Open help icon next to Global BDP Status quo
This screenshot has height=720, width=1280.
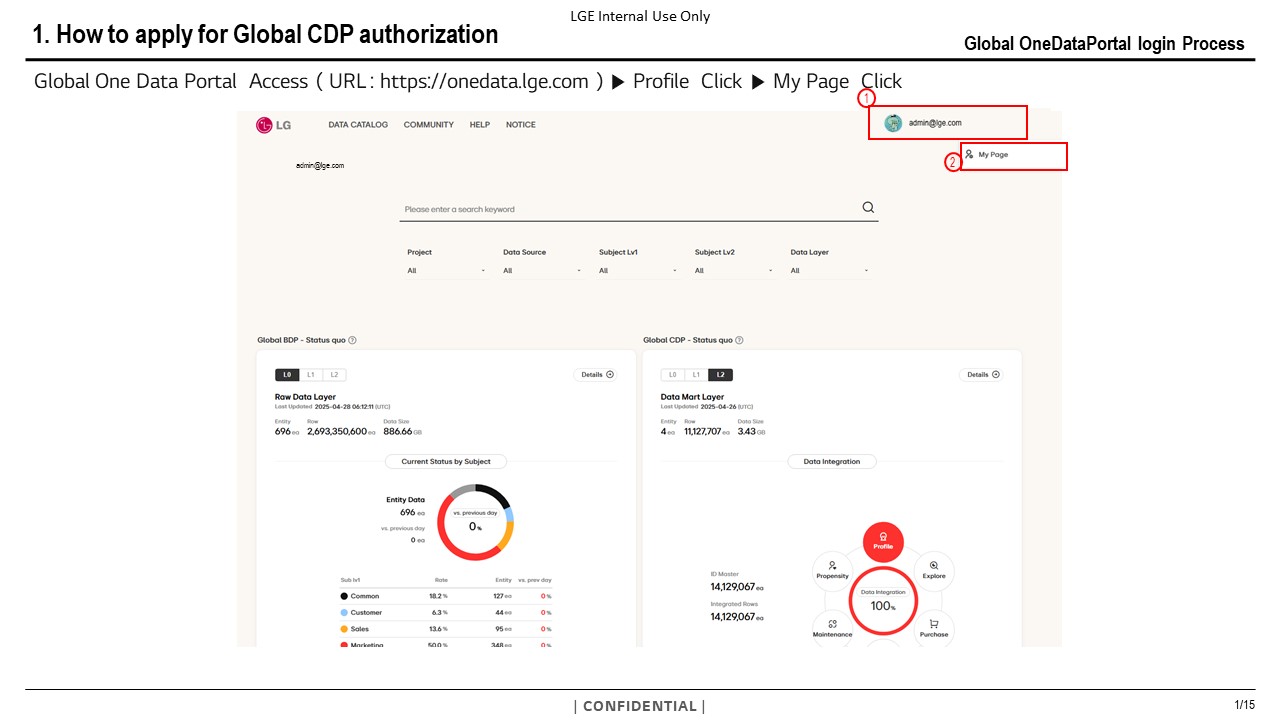coord(352,340)
